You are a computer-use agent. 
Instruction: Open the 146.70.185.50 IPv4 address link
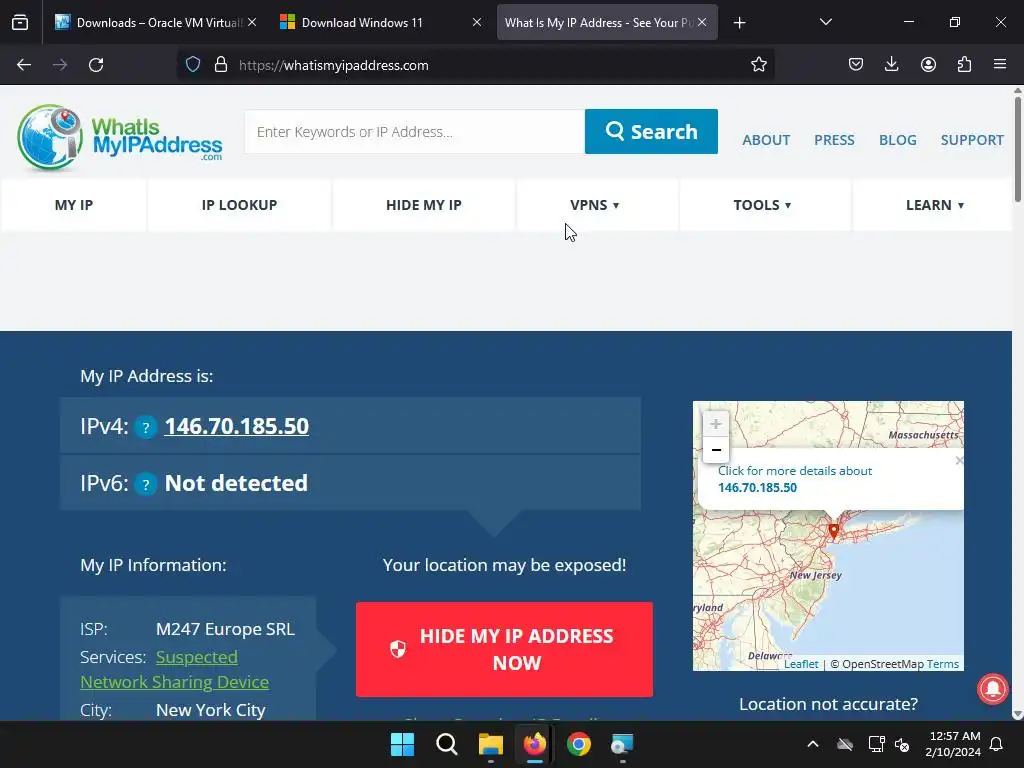click(236, 426)
